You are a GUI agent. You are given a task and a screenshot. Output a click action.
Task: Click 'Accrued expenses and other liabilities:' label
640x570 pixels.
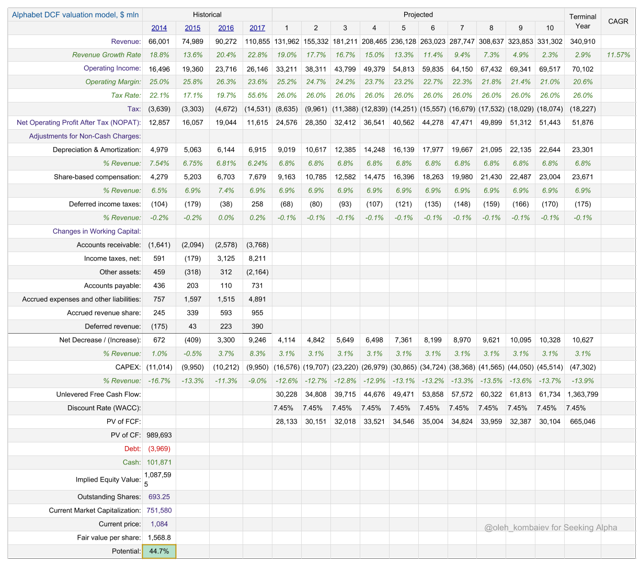click(81, 299)
